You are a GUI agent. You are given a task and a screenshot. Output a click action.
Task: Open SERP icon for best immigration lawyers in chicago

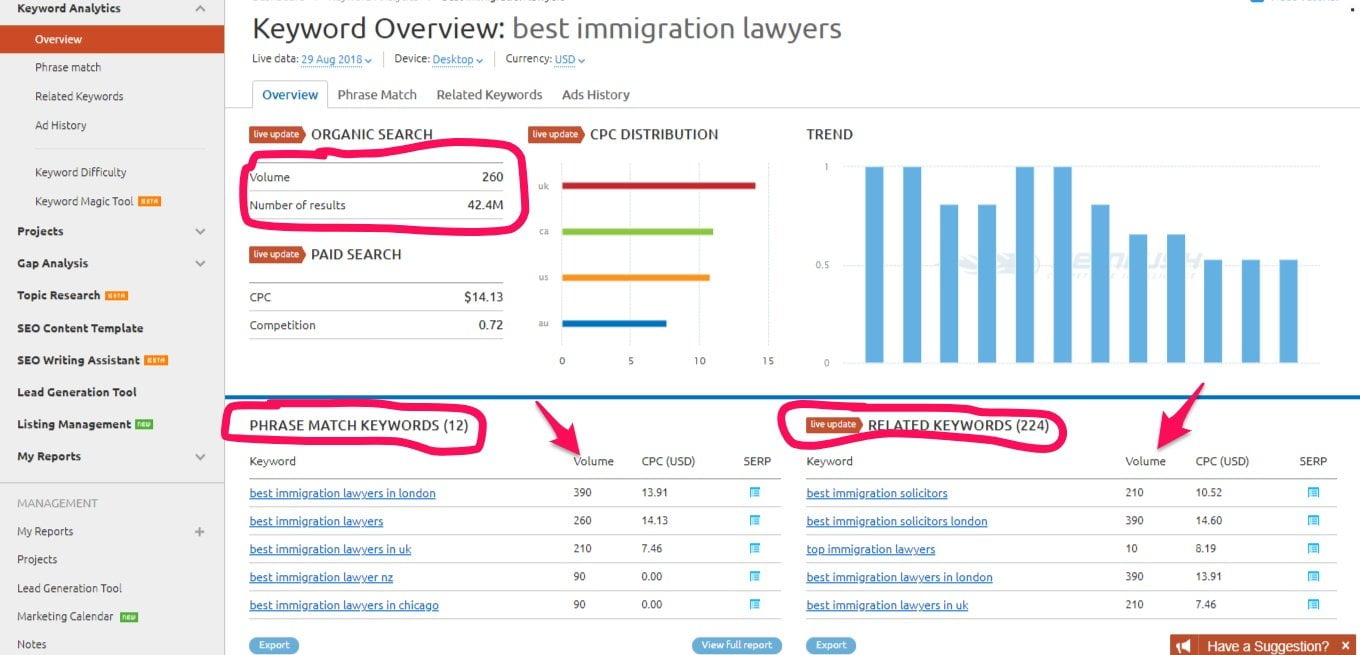pyautogui.click(x=755, y=604)
